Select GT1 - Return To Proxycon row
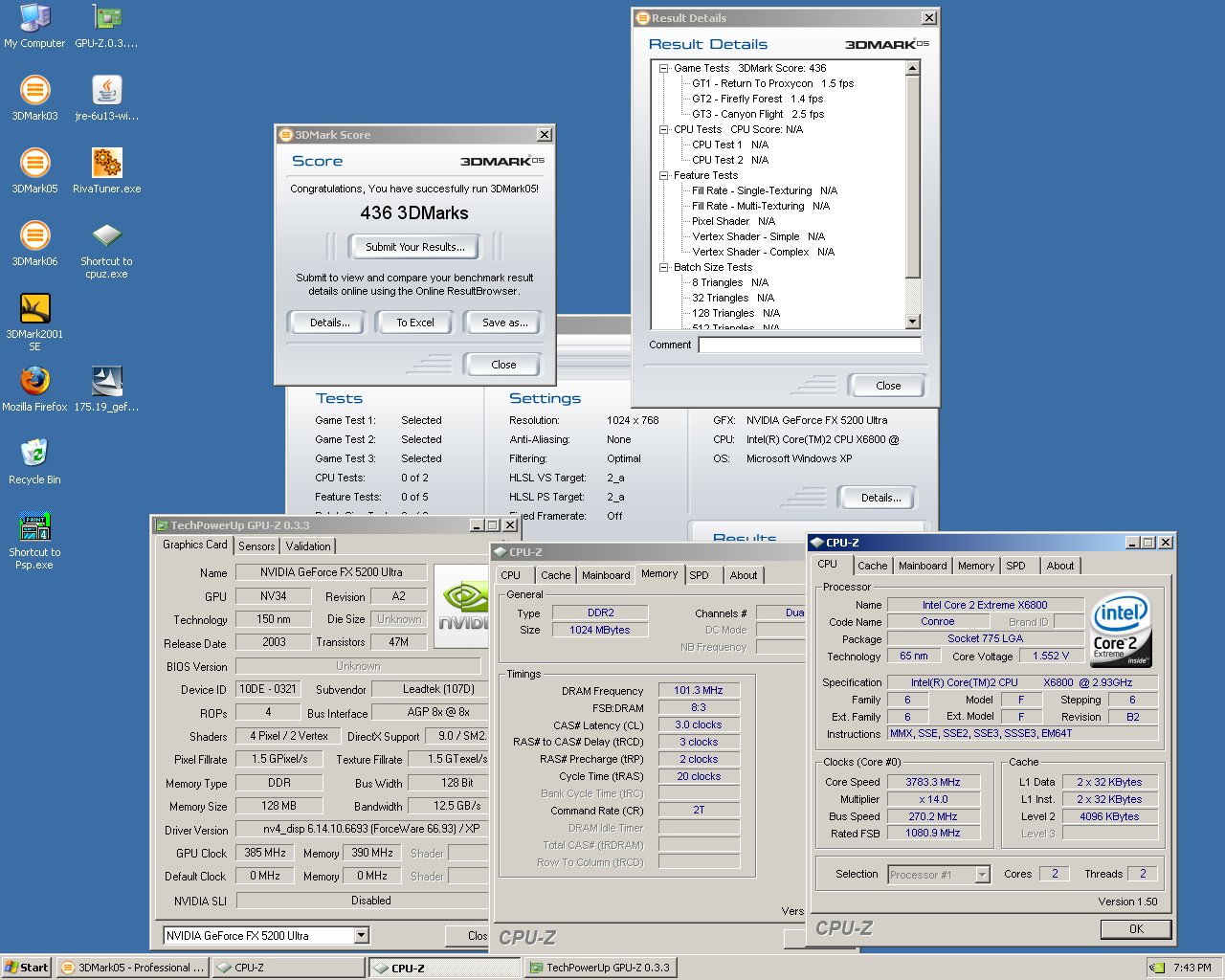The width and height of the screenshot is (1225, 980). [x=772, y=83]
